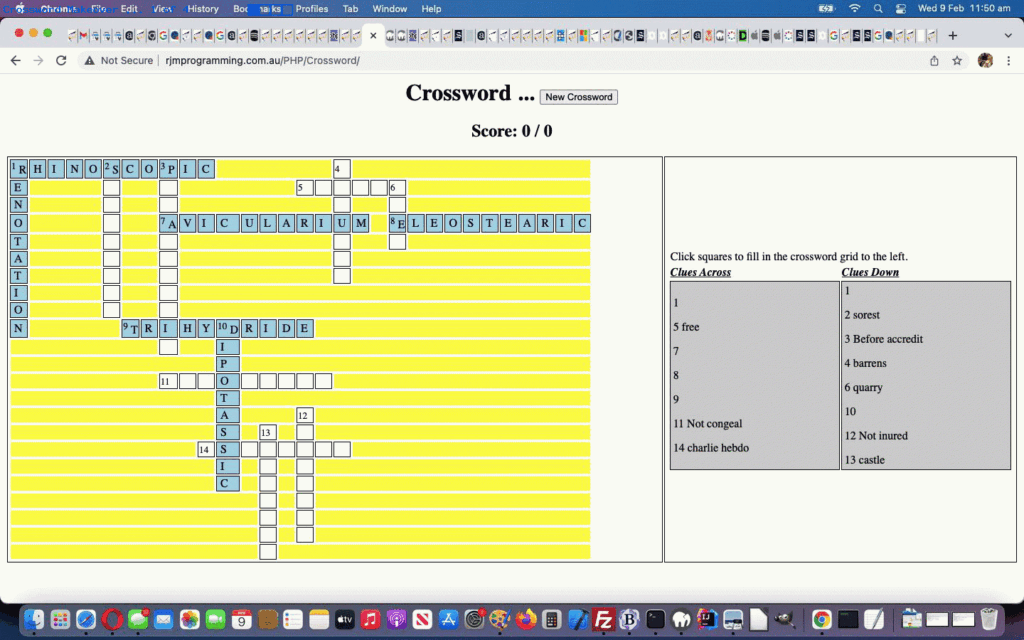Bookmark this page with the star icon
The image size is (1024, 640).
tap(957, 60)
